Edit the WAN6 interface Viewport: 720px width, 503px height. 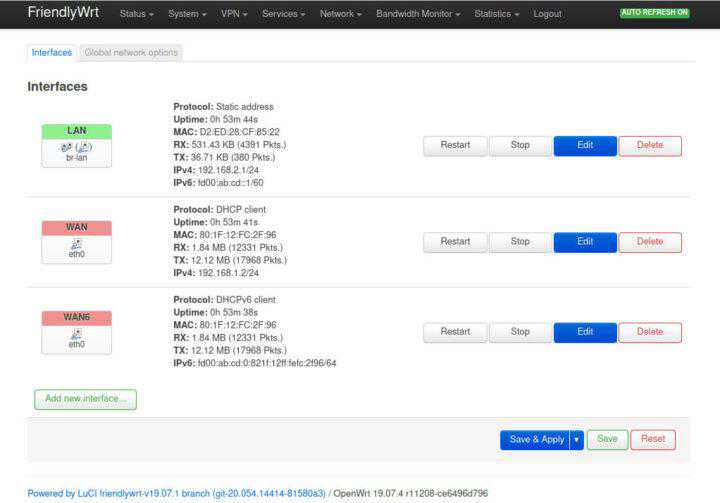[585, 332]
